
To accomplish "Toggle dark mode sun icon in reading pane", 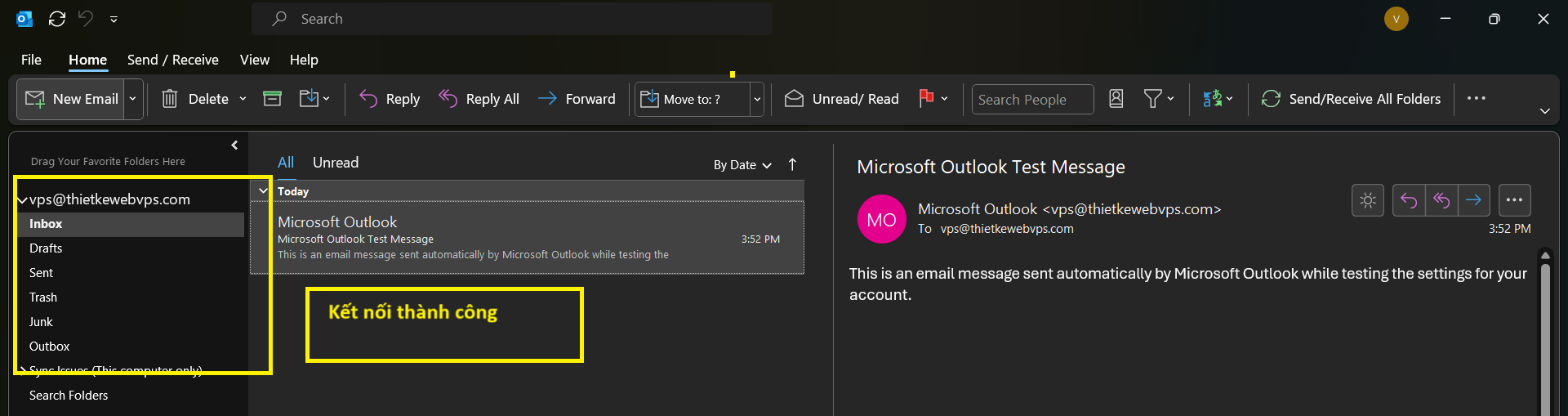I will pos(1368,200).
